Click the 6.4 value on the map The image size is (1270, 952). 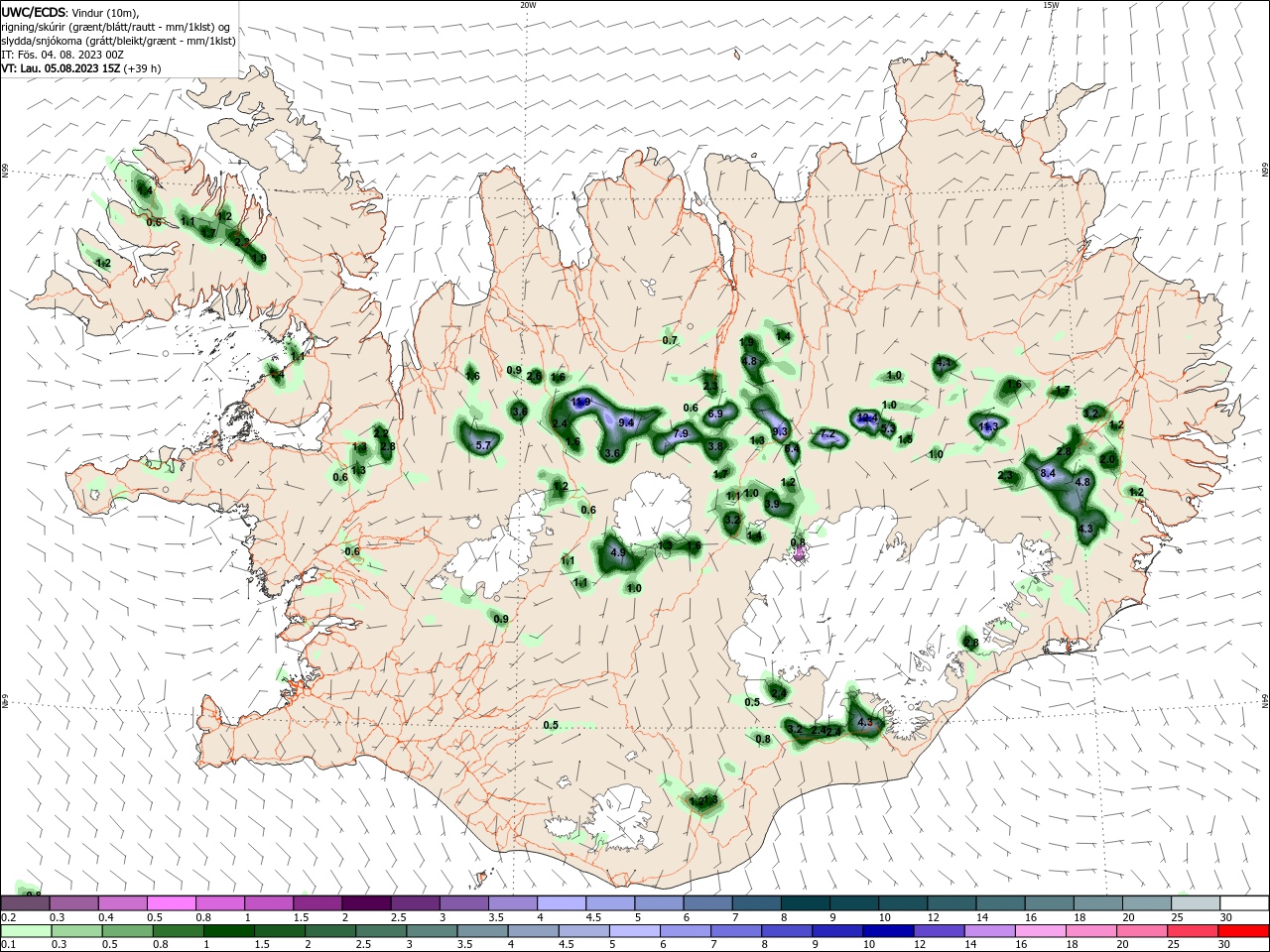792,449
